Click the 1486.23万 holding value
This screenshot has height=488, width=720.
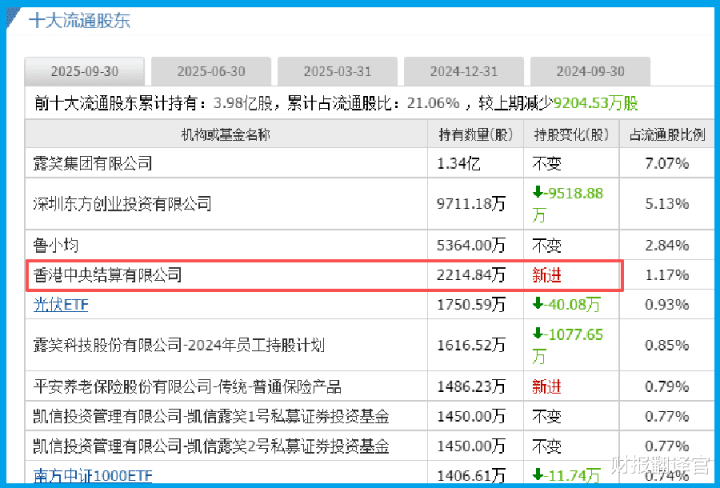pyautogui.click(x=471, y=387)
